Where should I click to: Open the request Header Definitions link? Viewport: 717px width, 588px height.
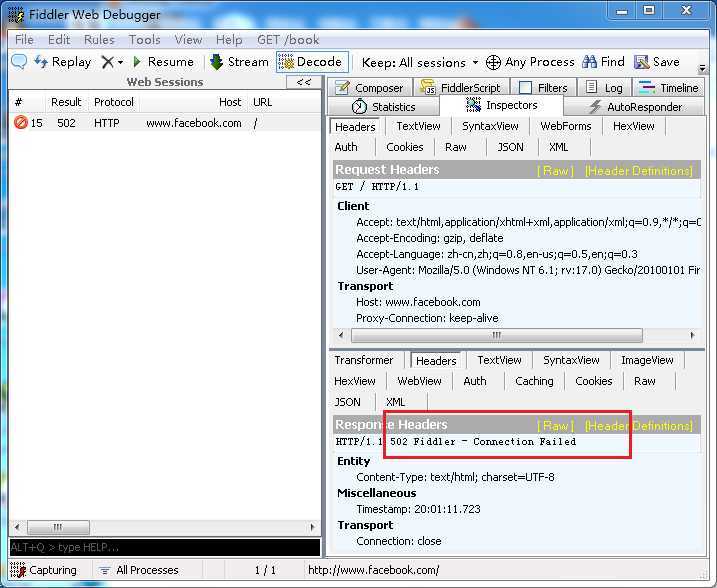(x=638, y=171)
